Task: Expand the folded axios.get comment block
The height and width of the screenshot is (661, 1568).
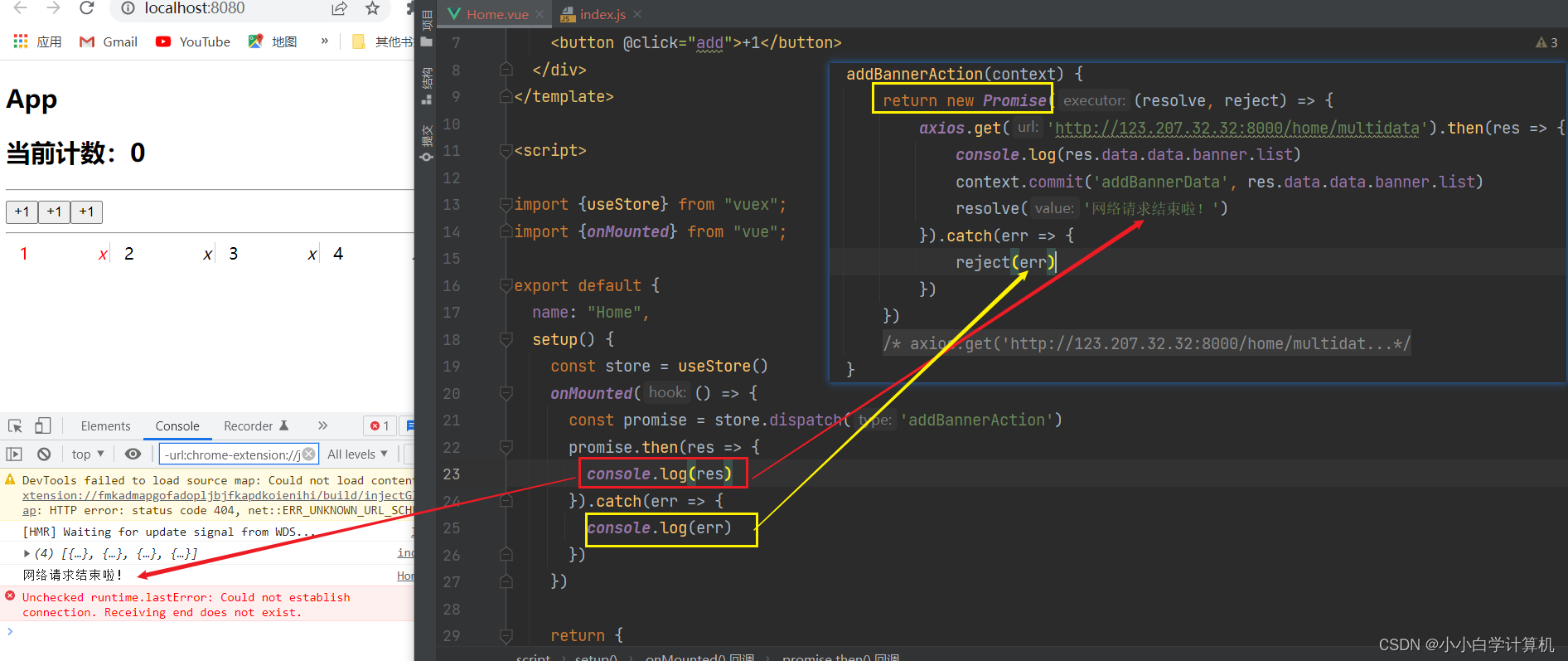Action: coord(1146,343)
